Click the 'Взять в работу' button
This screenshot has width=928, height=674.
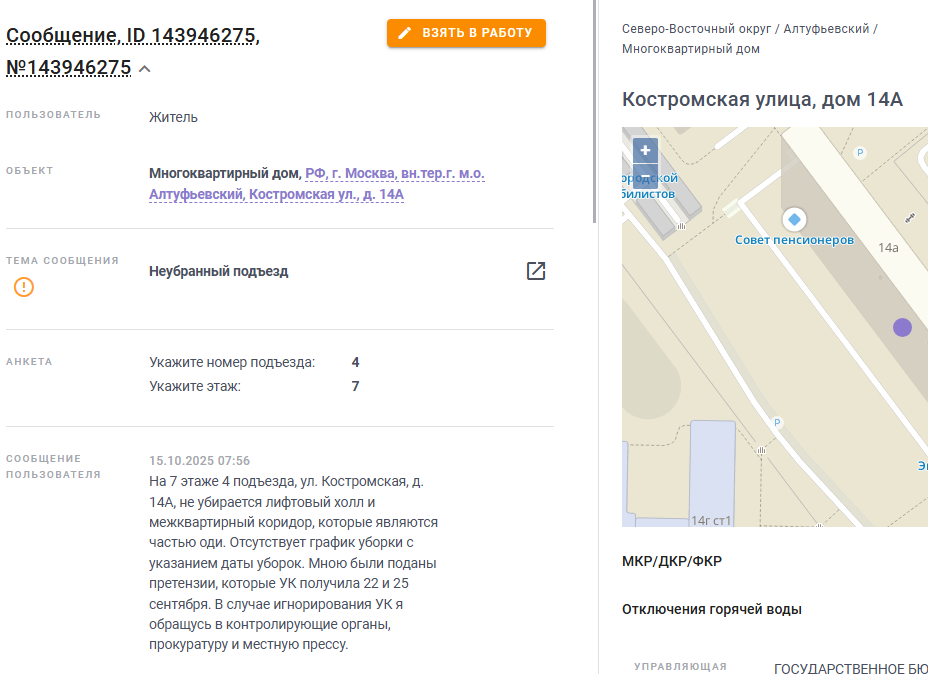pos(466,33)
